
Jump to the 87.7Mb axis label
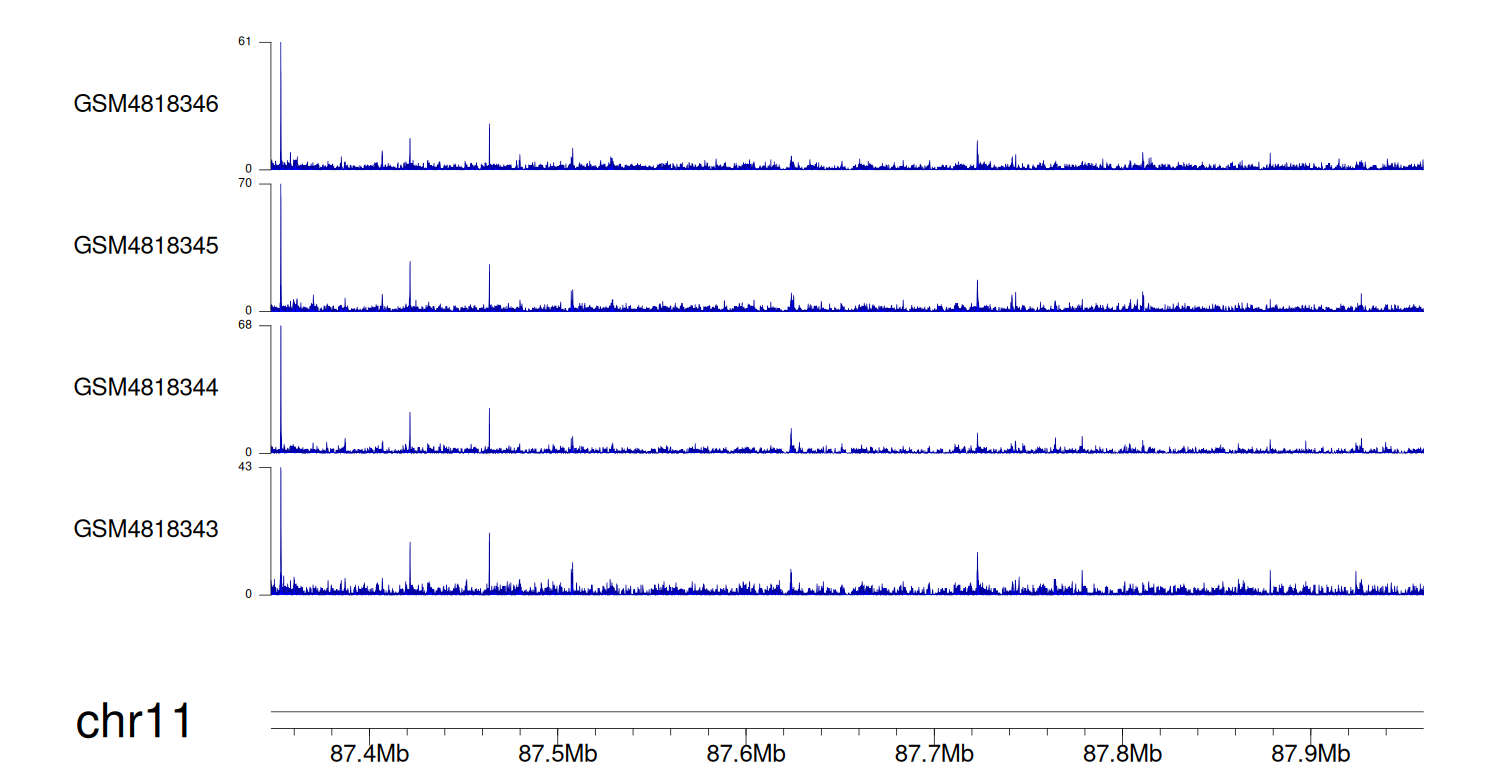coord(934,753)
